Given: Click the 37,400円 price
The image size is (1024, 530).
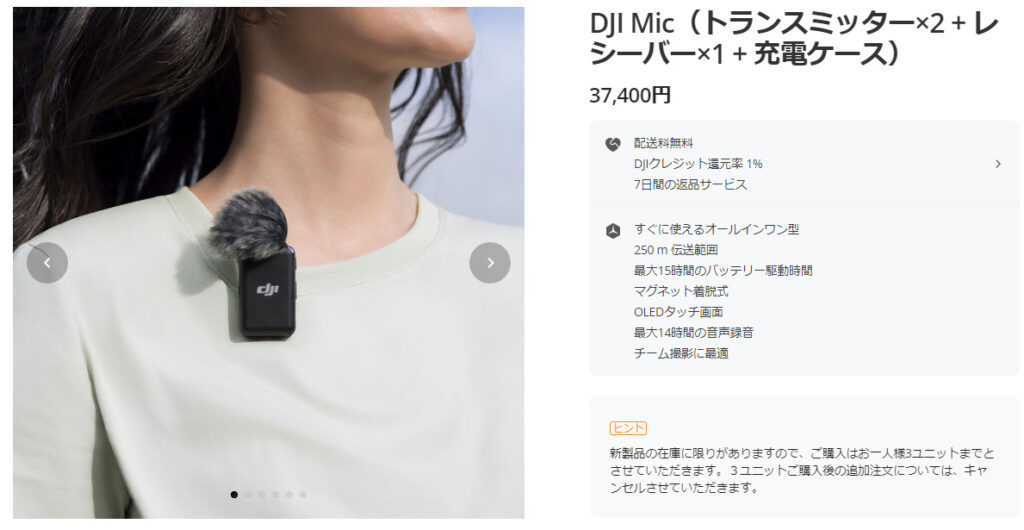Looking at the screenshot, I should point(630,95).
